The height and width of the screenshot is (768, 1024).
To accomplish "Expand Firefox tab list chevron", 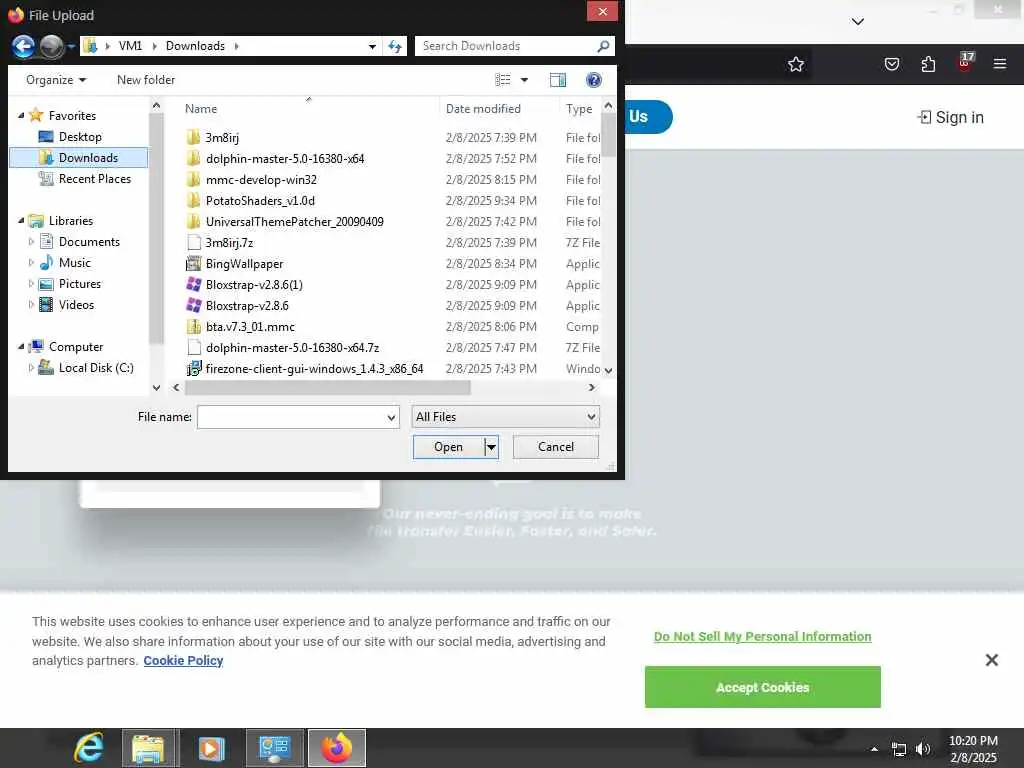I will click(857, 22).
